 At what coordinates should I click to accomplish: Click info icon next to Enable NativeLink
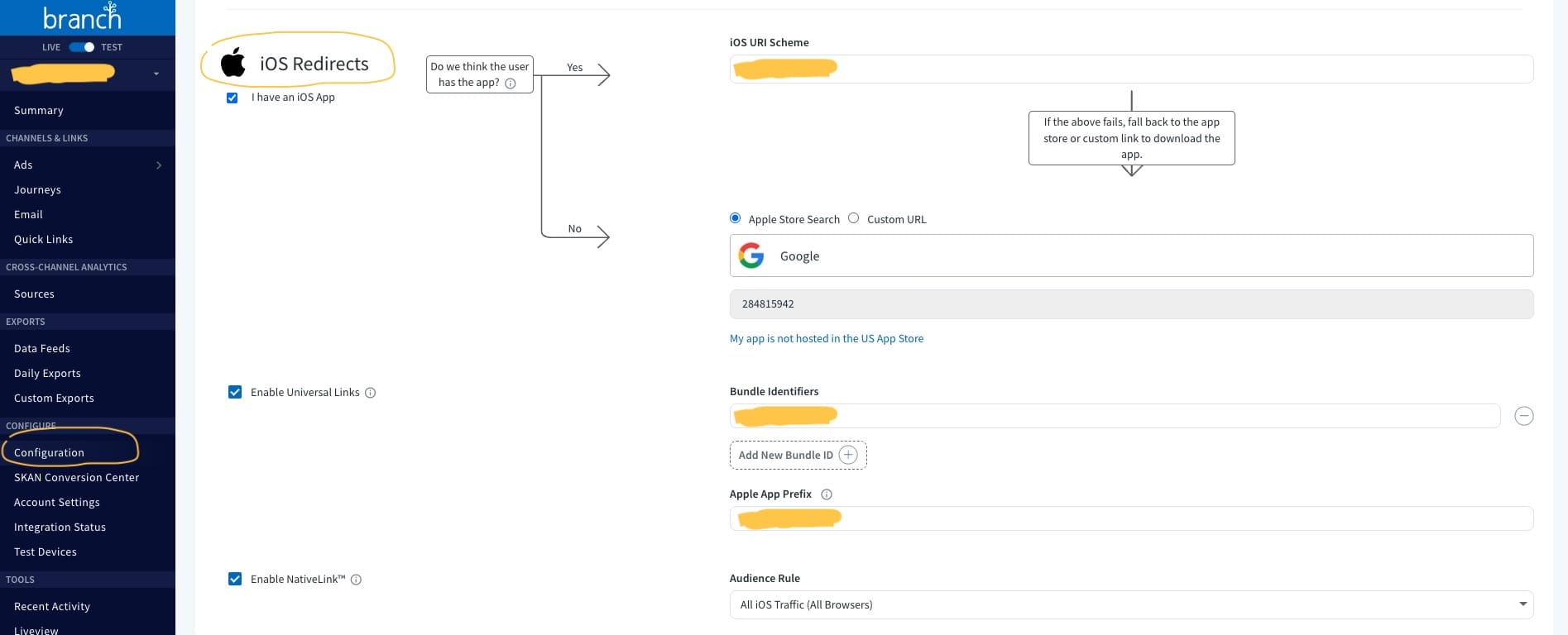357,580
